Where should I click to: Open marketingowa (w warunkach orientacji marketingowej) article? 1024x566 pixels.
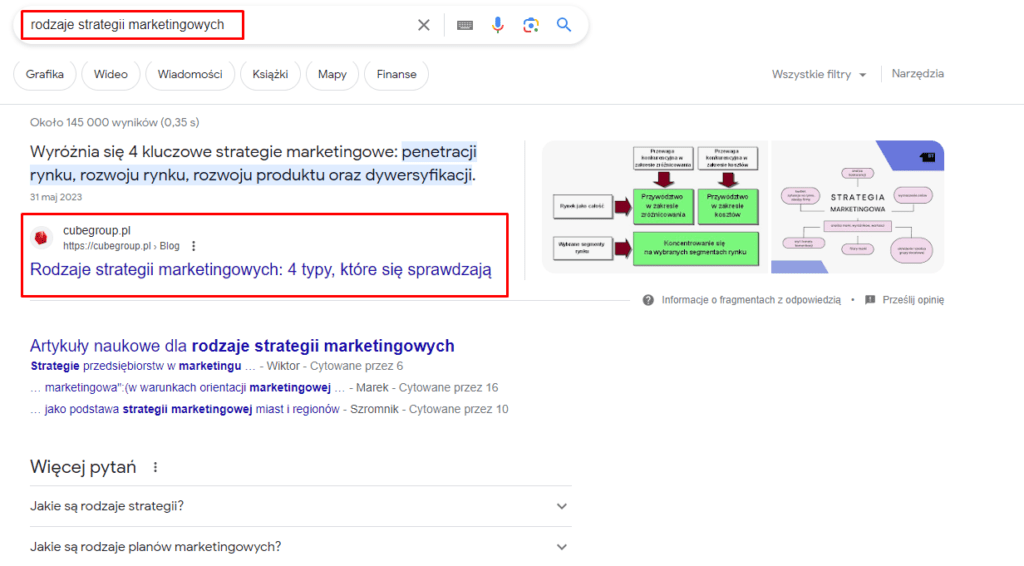(187, 388)
